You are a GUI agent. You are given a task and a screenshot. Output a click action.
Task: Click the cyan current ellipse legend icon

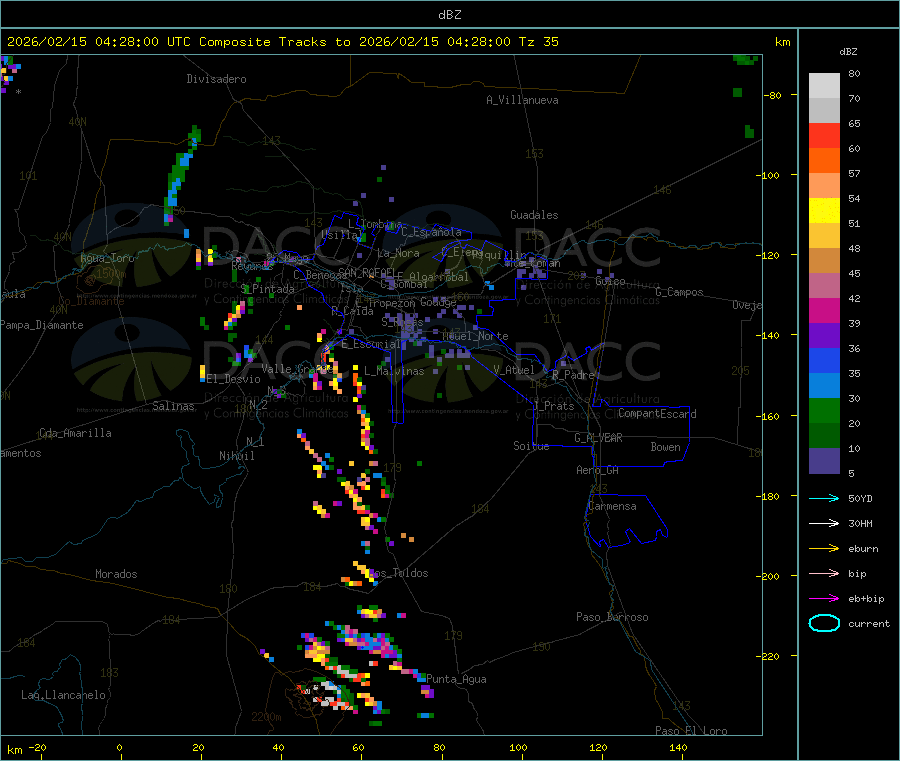pos(824,623)
